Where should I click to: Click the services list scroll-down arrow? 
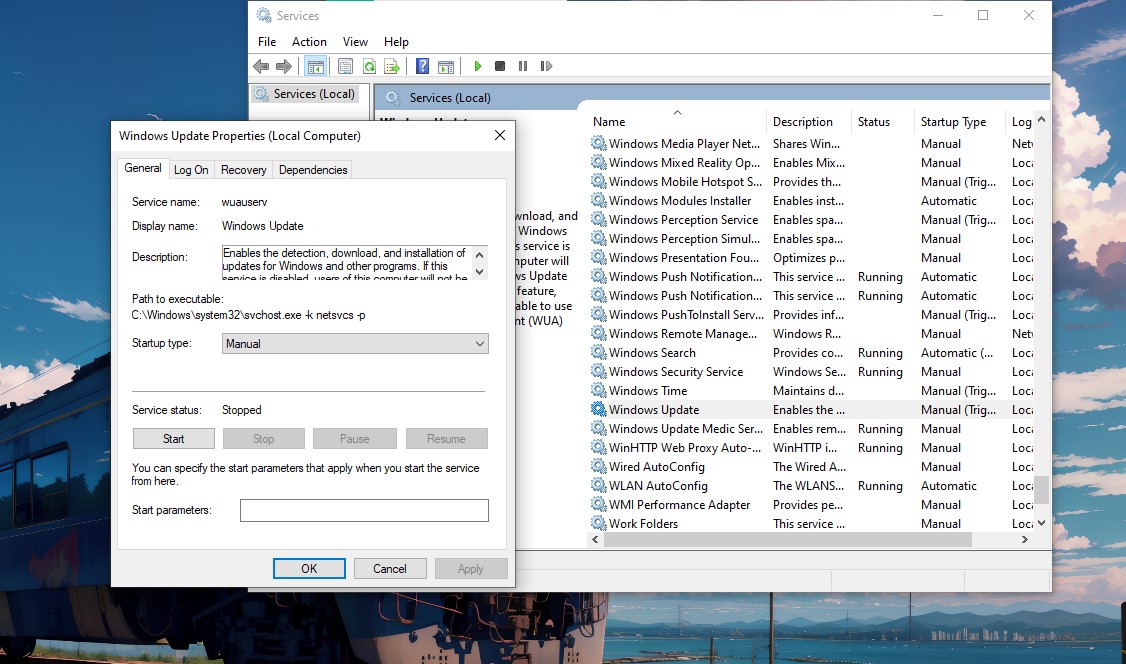(1041, 523)
